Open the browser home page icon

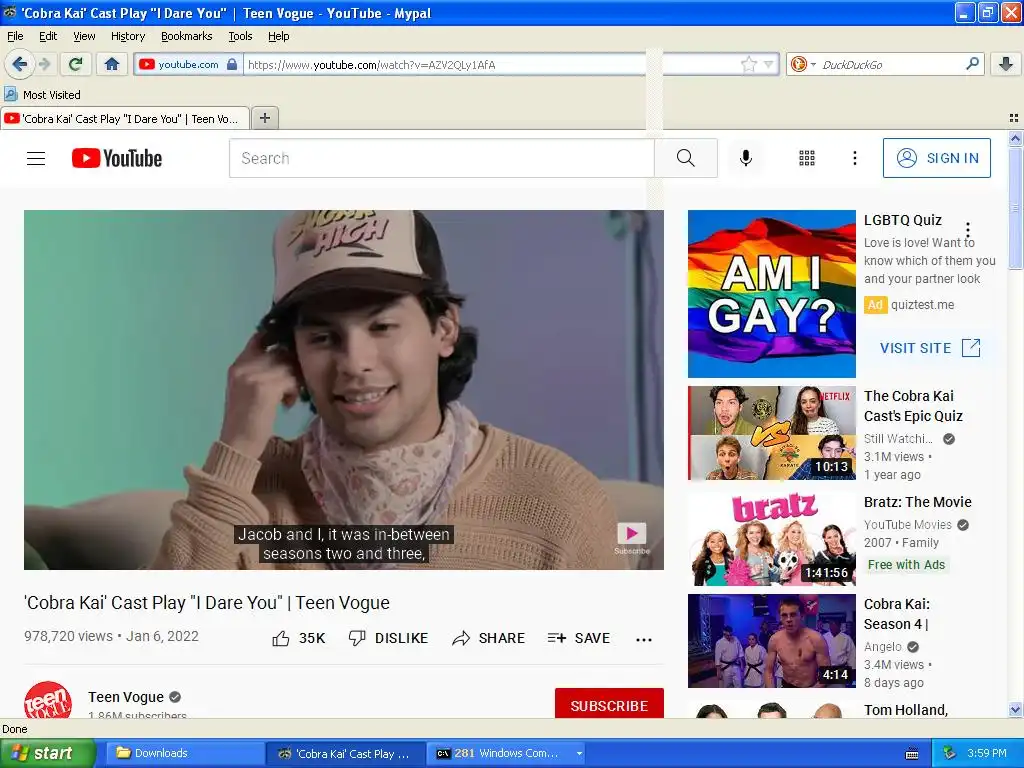pyautogui.click(x=112, y=64)
